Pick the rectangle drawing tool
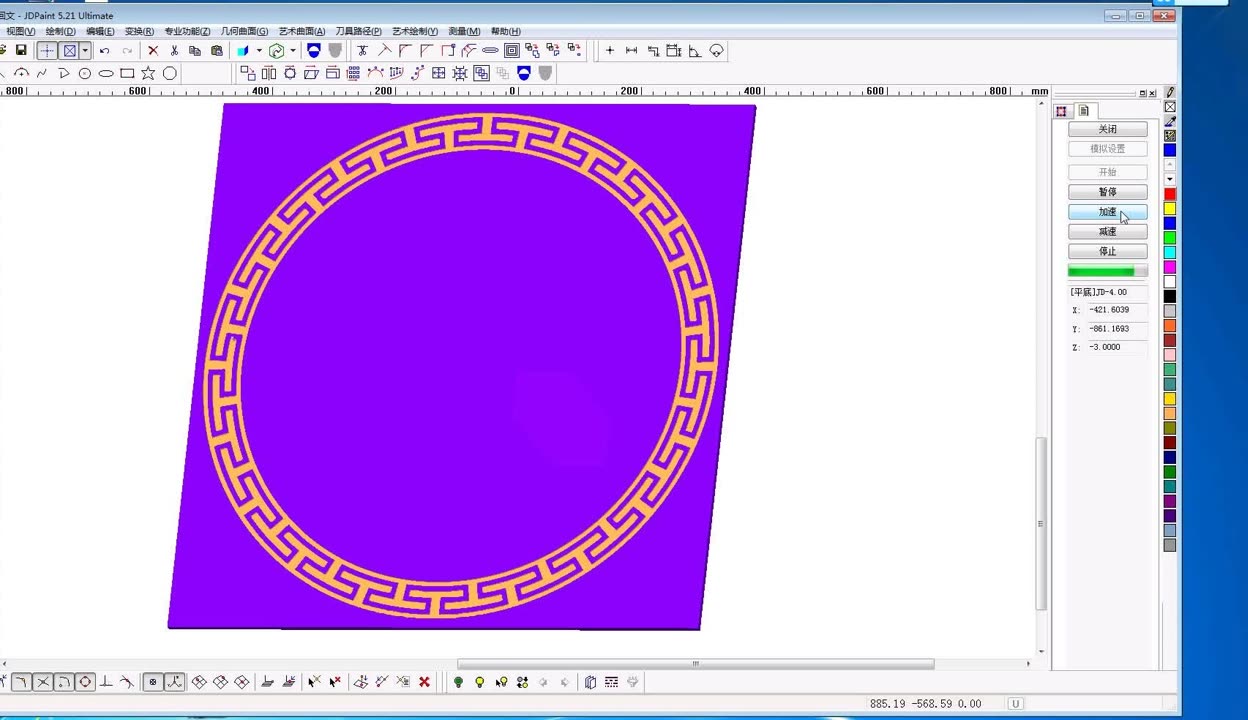This screenshot has width=1248, height=720. [x=127, y=73]
